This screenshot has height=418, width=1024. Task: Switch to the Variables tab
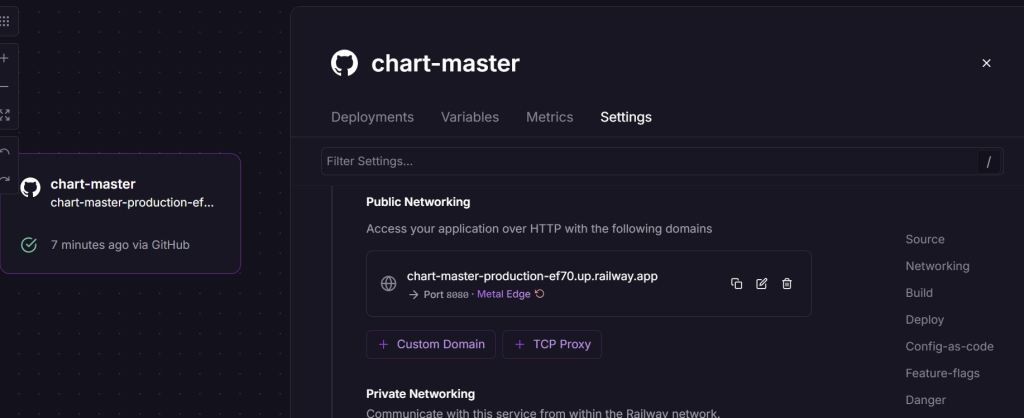[470, 117]
